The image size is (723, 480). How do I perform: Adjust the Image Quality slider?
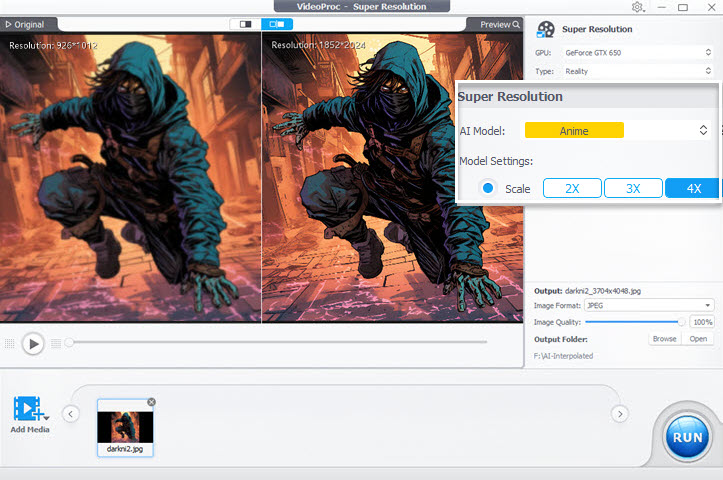(x=634, y=322)
